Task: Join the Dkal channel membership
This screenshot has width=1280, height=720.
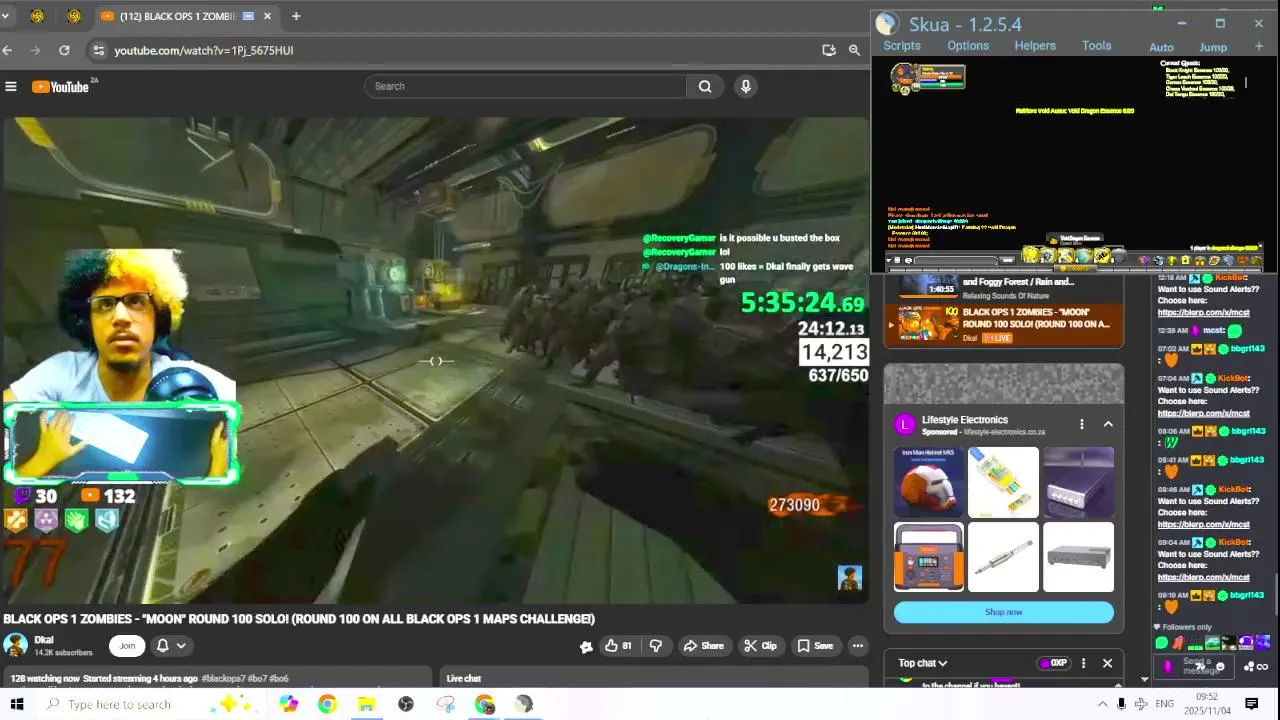Action: pyautogui.click(x=127, y=646)
